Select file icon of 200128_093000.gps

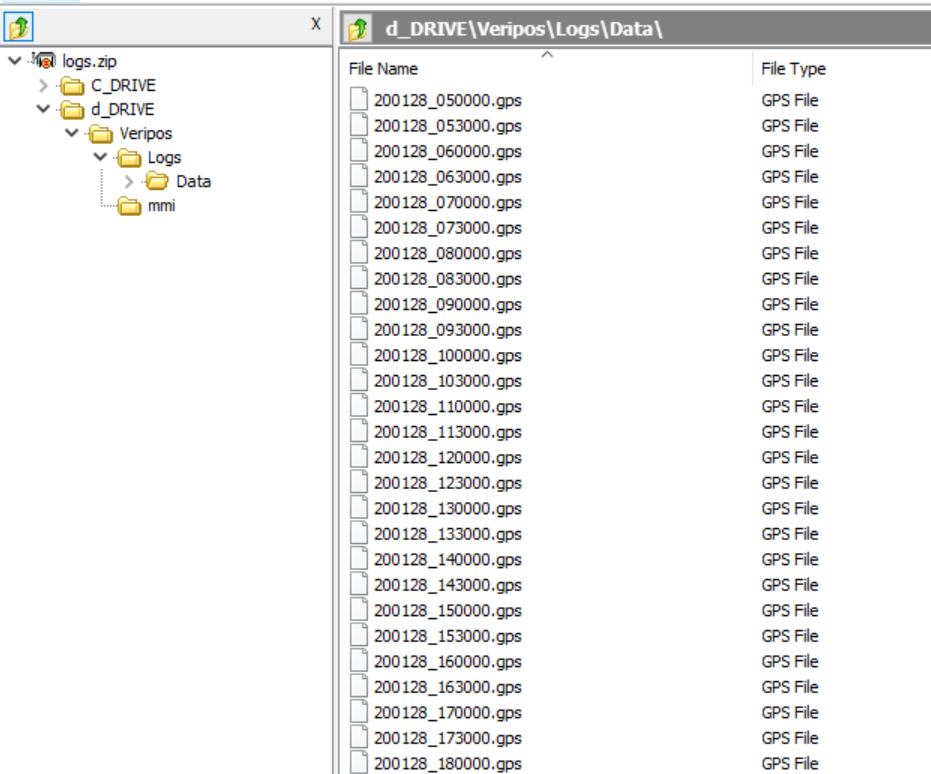359,329
